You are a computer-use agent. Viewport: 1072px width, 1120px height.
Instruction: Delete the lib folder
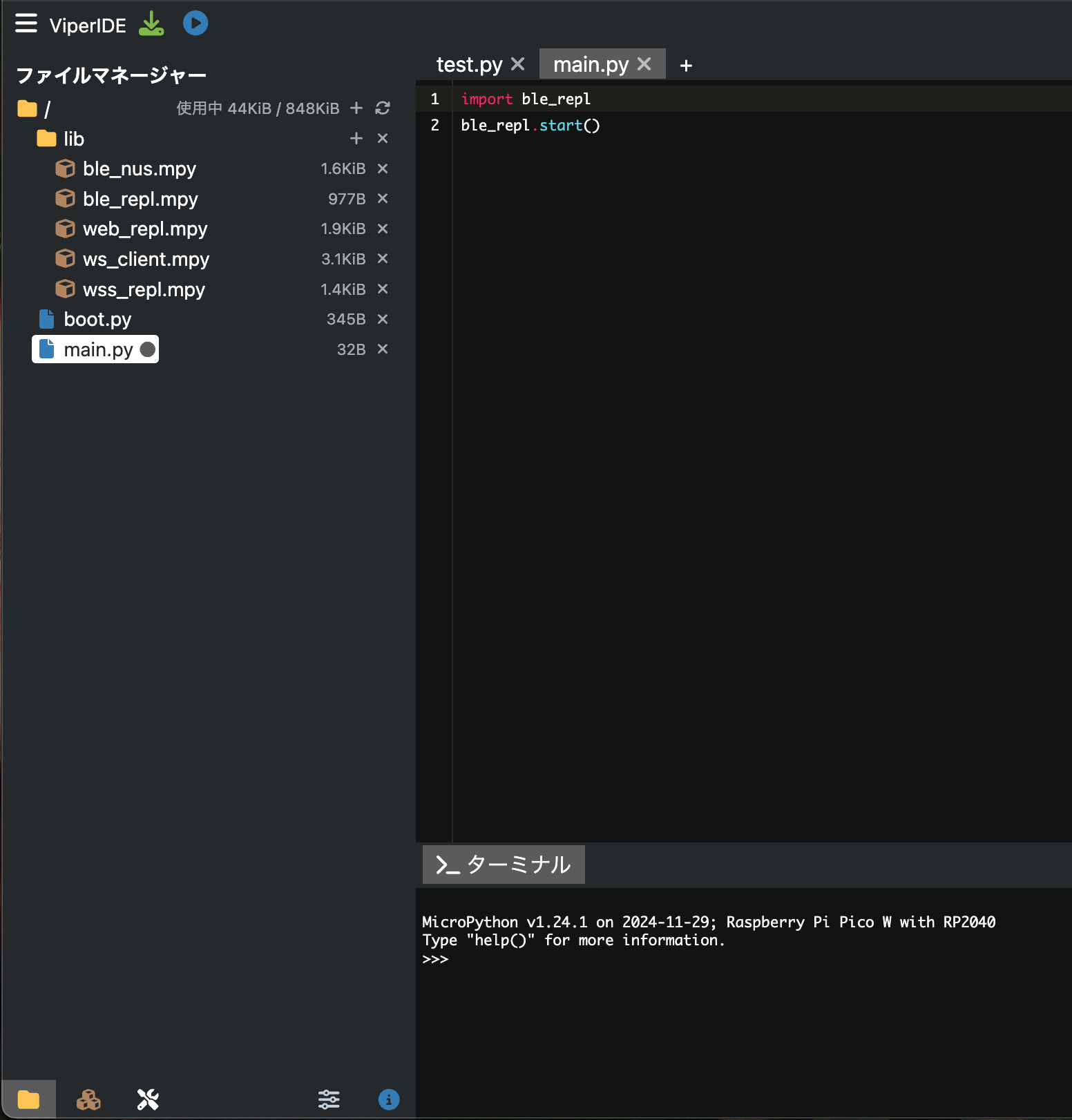click(x=383, y=139)
